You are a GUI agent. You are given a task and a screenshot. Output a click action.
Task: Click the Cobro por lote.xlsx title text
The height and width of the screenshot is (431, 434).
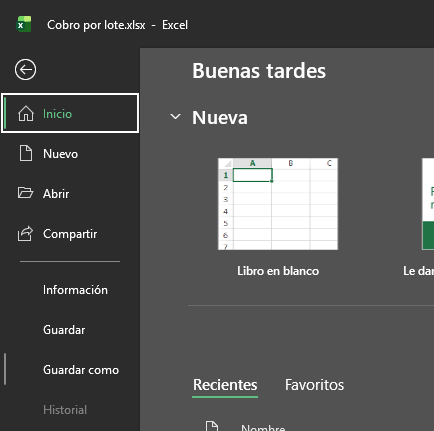(x=96, y=25)
